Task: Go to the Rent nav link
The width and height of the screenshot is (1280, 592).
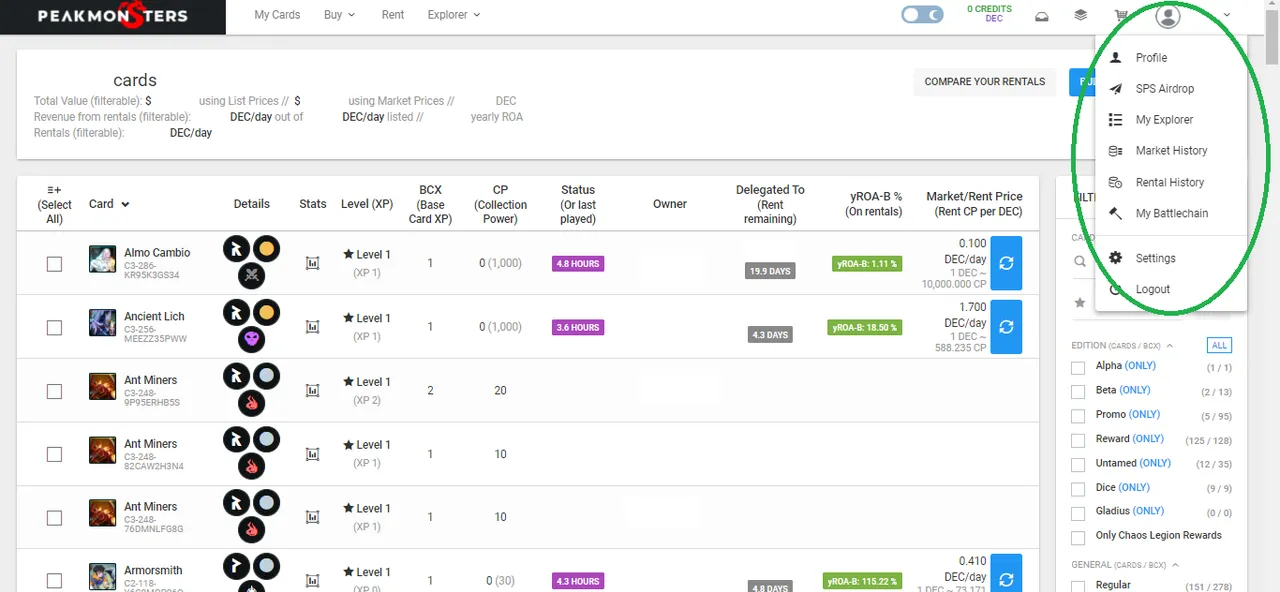Action: tap(393, 15)
